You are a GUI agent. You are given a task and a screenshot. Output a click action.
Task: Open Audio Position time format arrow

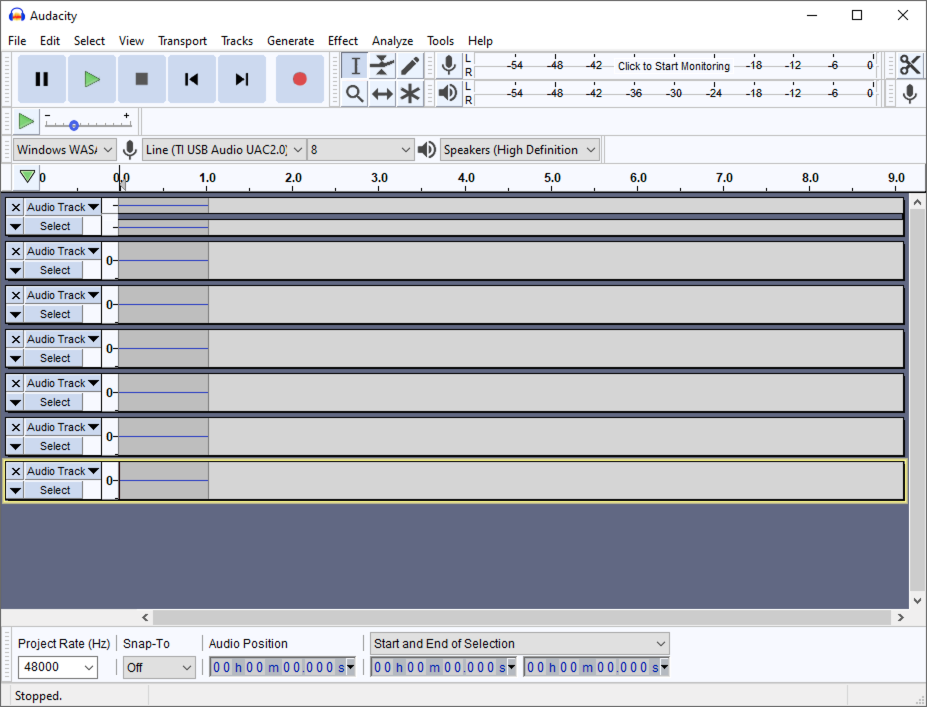point(351,667)
